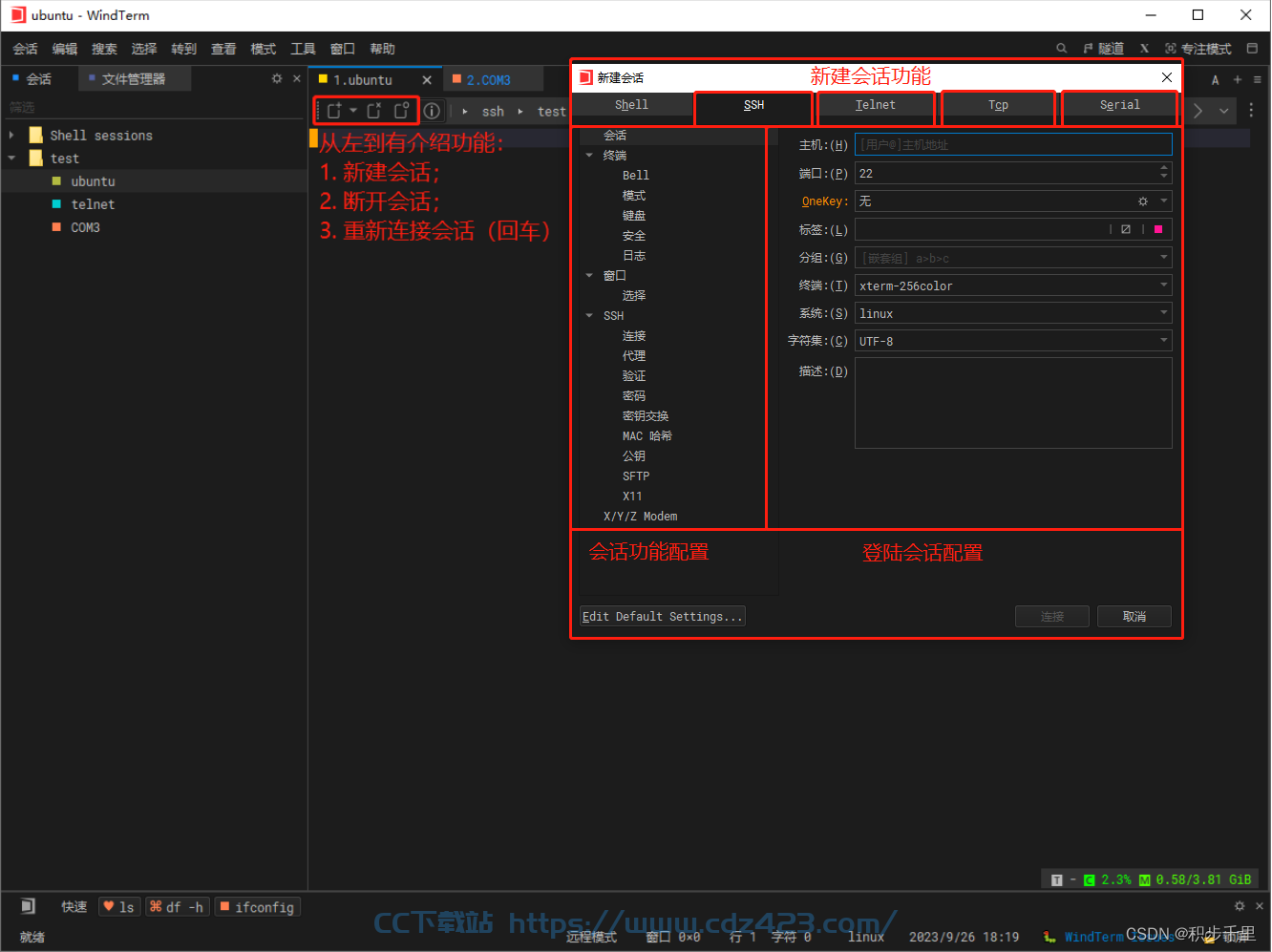Collapse the SSH settings category

tap(589, 315)
